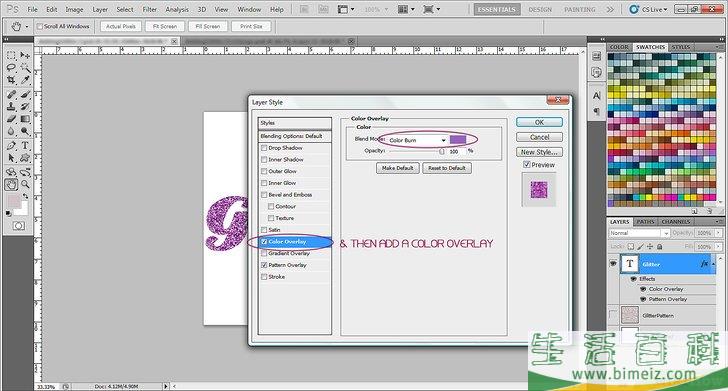Open the Color Burn blend mode dropdown
The image size is (728, 391).
(416, 140)
